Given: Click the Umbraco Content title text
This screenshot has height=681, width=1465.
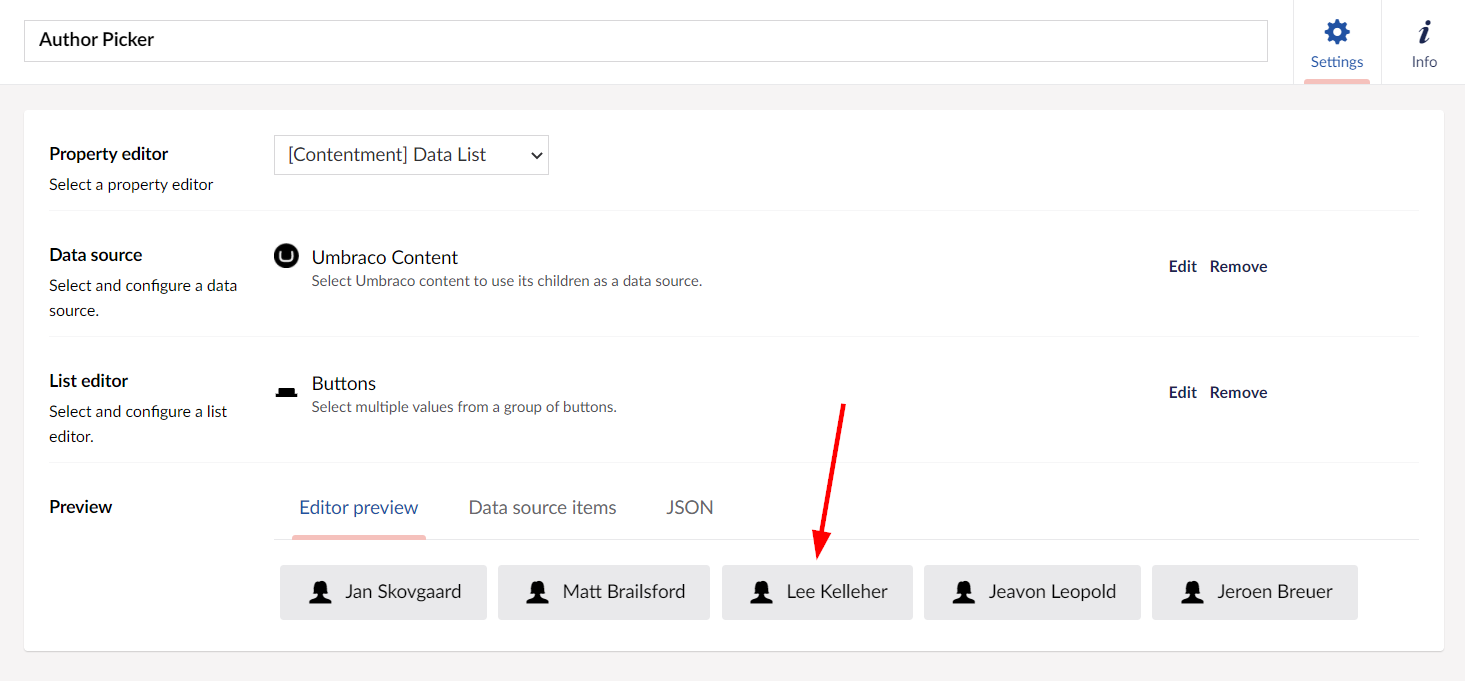Looking at the screenshot, I should pos(385,257).
